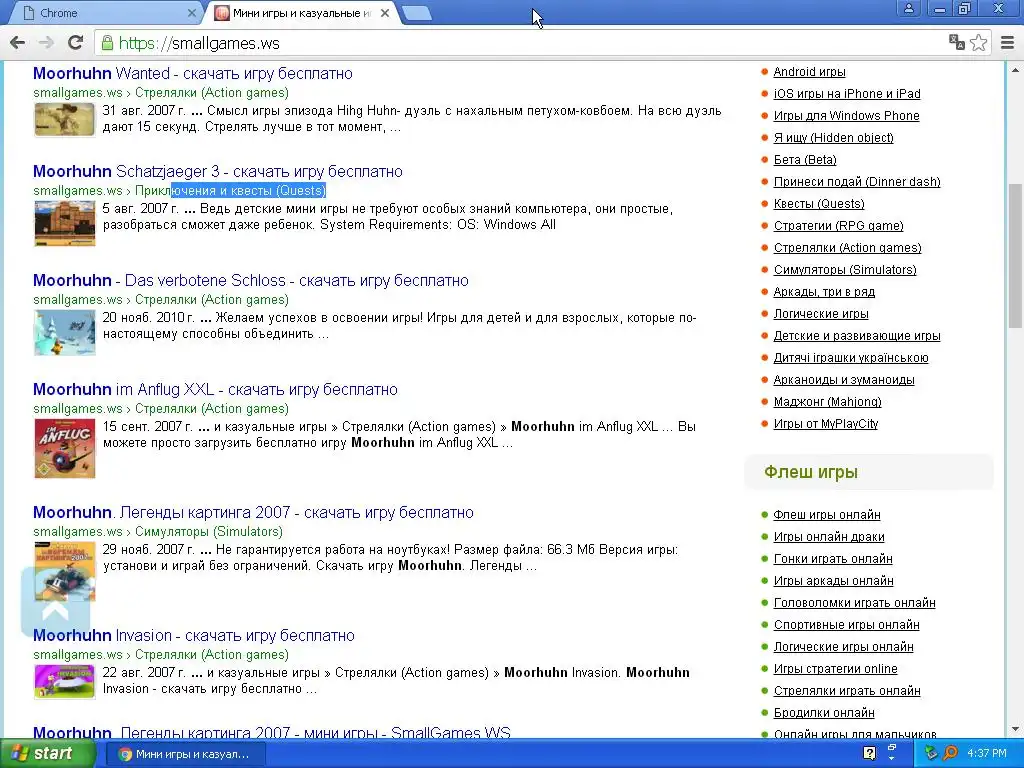Click the browser forward arrow
This screenshot has height=768, width=1024.
46,43
